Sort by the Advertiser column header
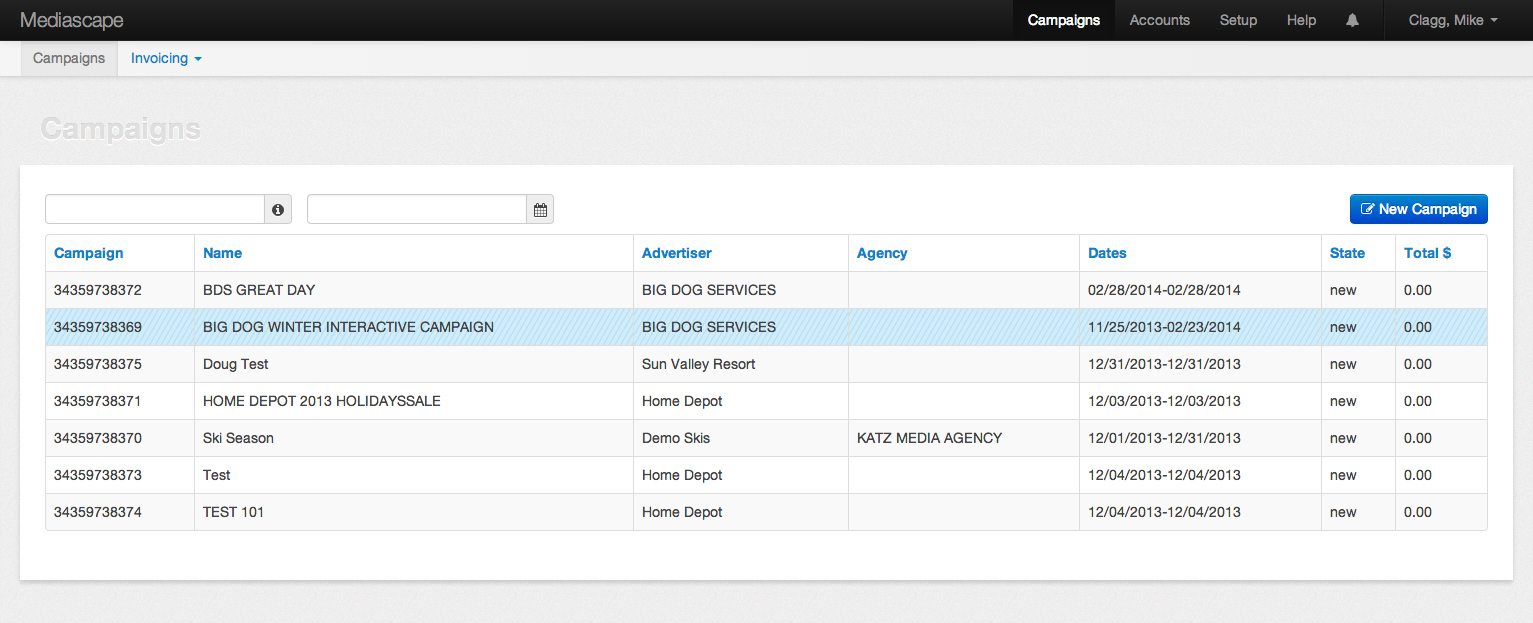The width and height of the screenshot is (1533, 623). [677, 253]
